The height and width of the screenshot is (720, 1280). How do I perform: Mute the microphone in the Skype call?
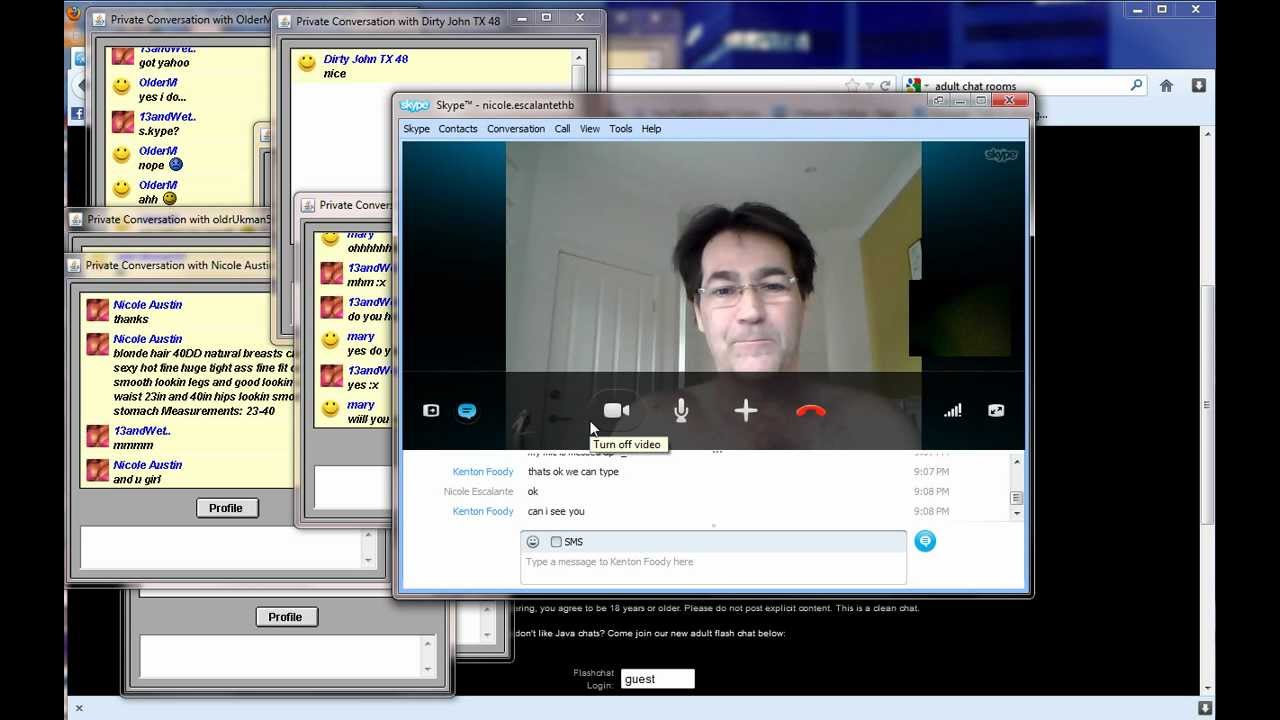[681, 411]
